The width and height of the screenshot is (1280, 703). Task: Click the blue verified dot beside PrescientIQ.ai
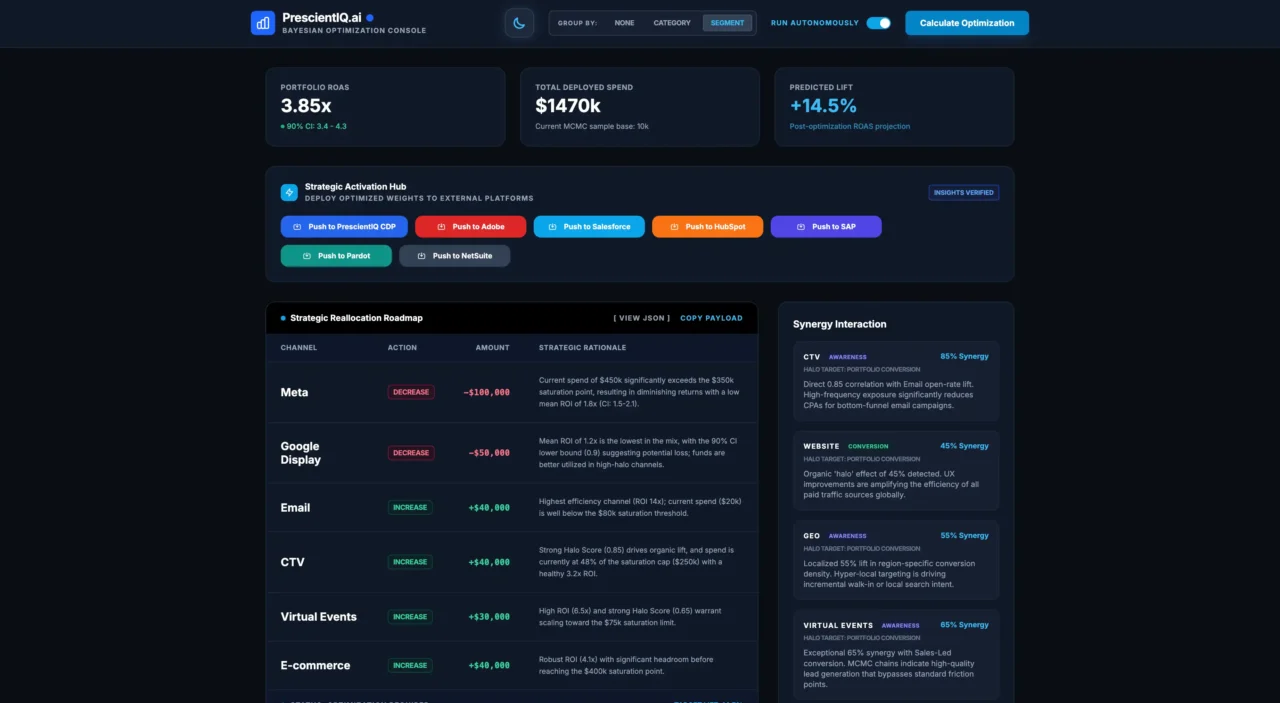coord(370,17)
